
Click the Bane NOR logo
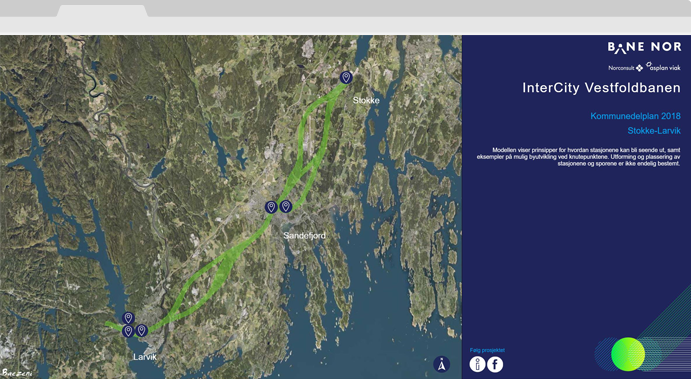tap(644, 48)
